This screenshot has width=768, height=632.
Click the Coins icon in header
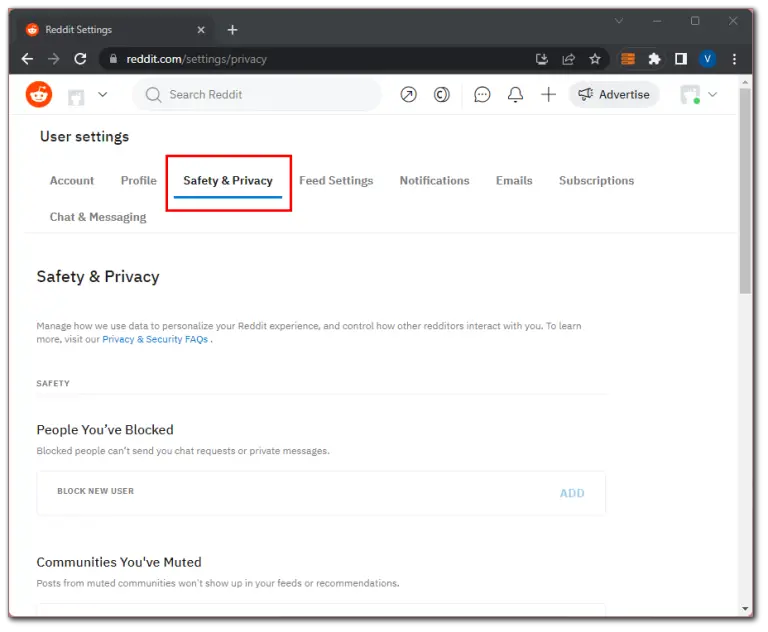coord(441,95)
